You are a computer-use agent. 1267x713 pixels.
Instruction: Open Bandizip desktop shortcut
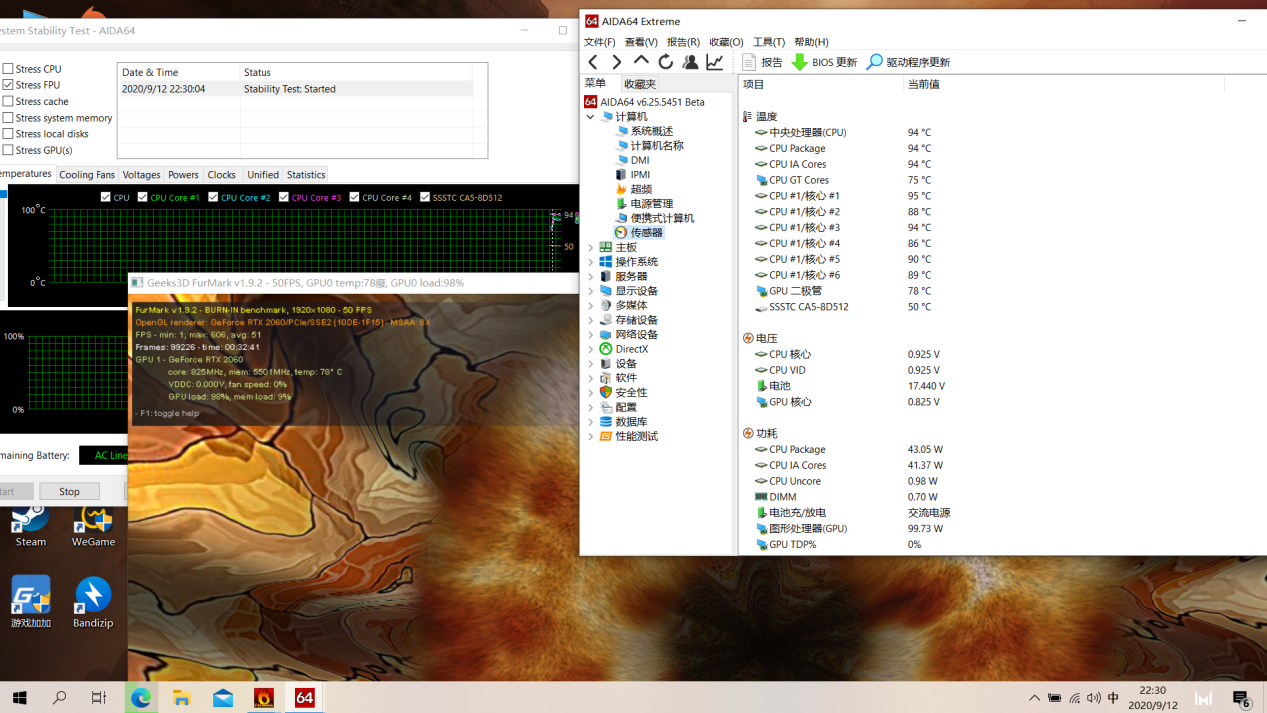93,602
